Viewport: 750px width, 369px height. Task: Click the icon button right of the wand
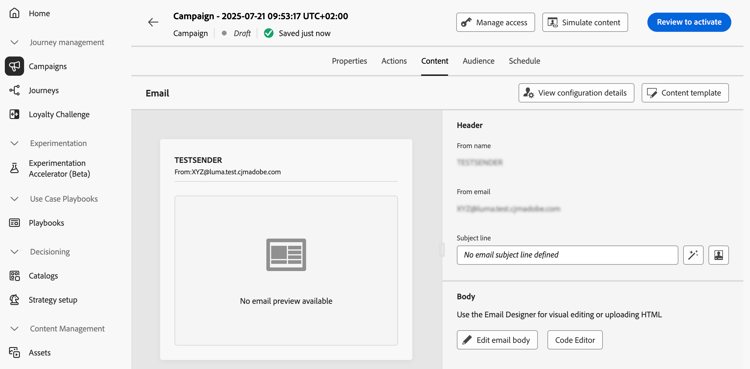pyautogui.click(x=718, y=255)
